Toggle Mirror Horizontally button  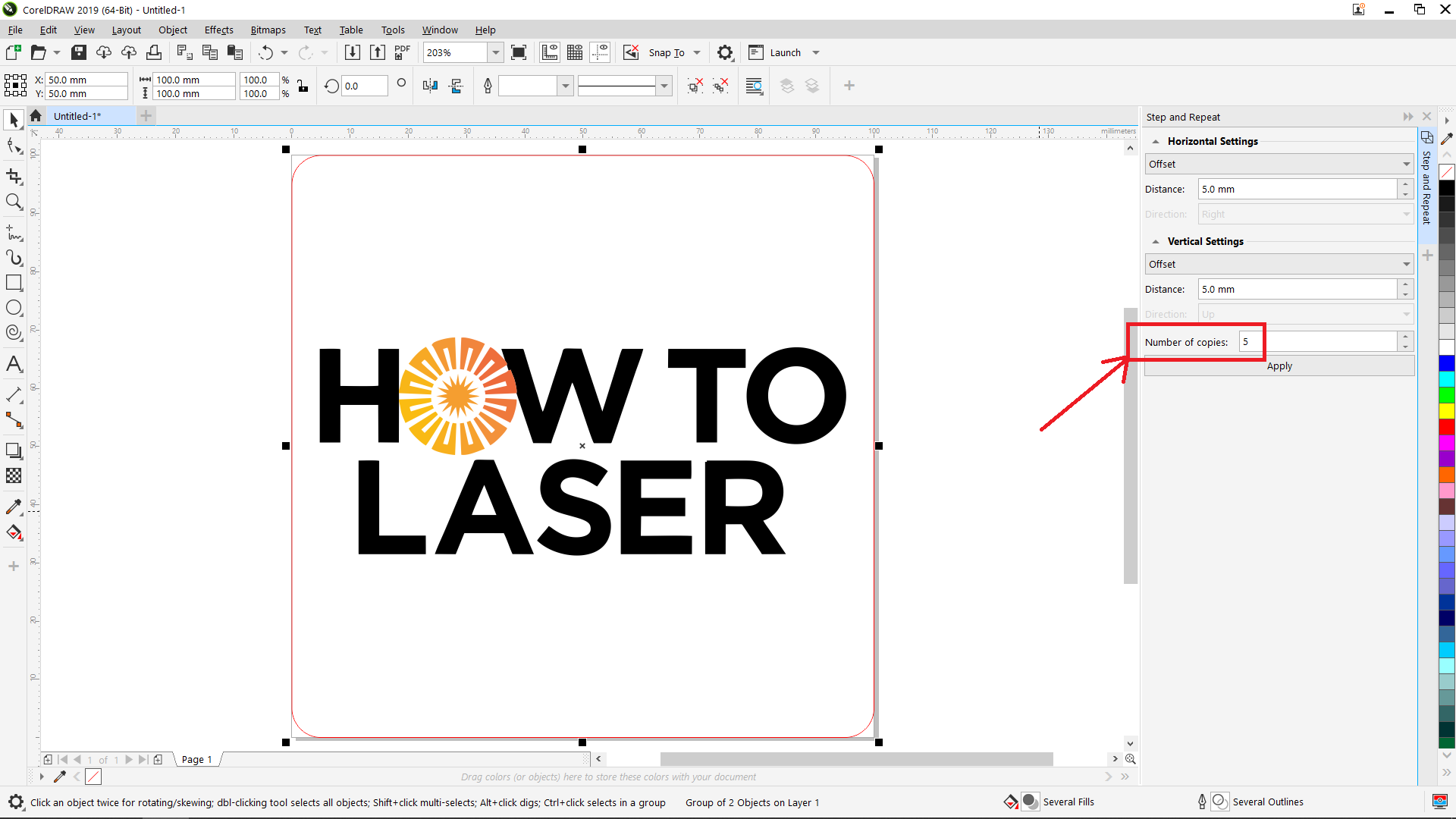(x=430, y=86)
